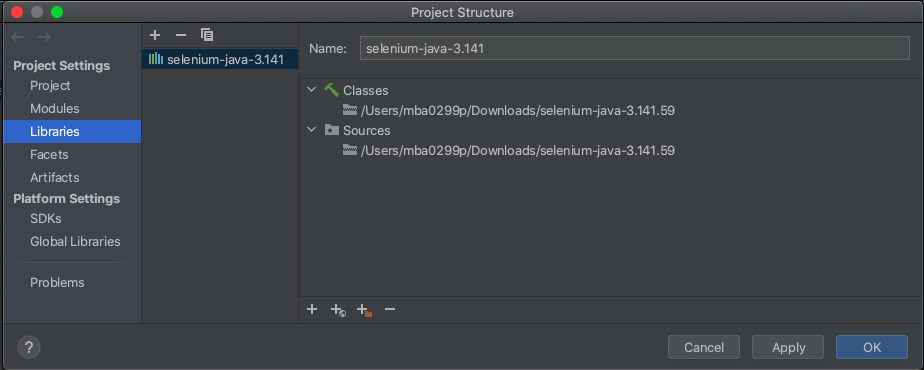Click the Sources folder icon
Image resolution: width=924 pixels, height=370 pixels.
332,130
